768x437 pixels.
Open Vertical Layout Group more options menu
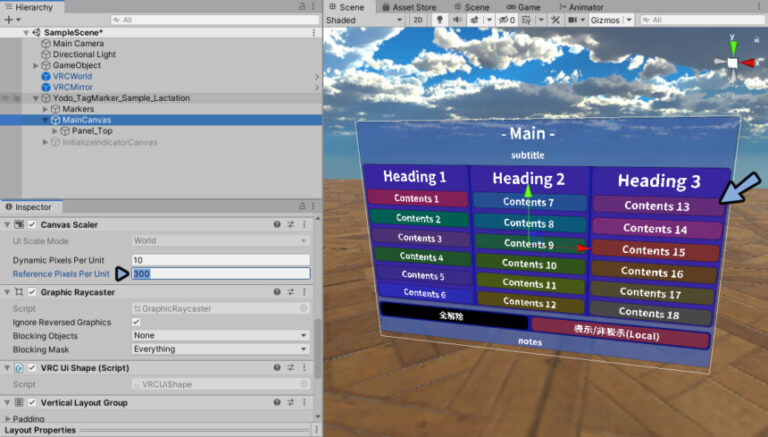(x=304, y=402)
